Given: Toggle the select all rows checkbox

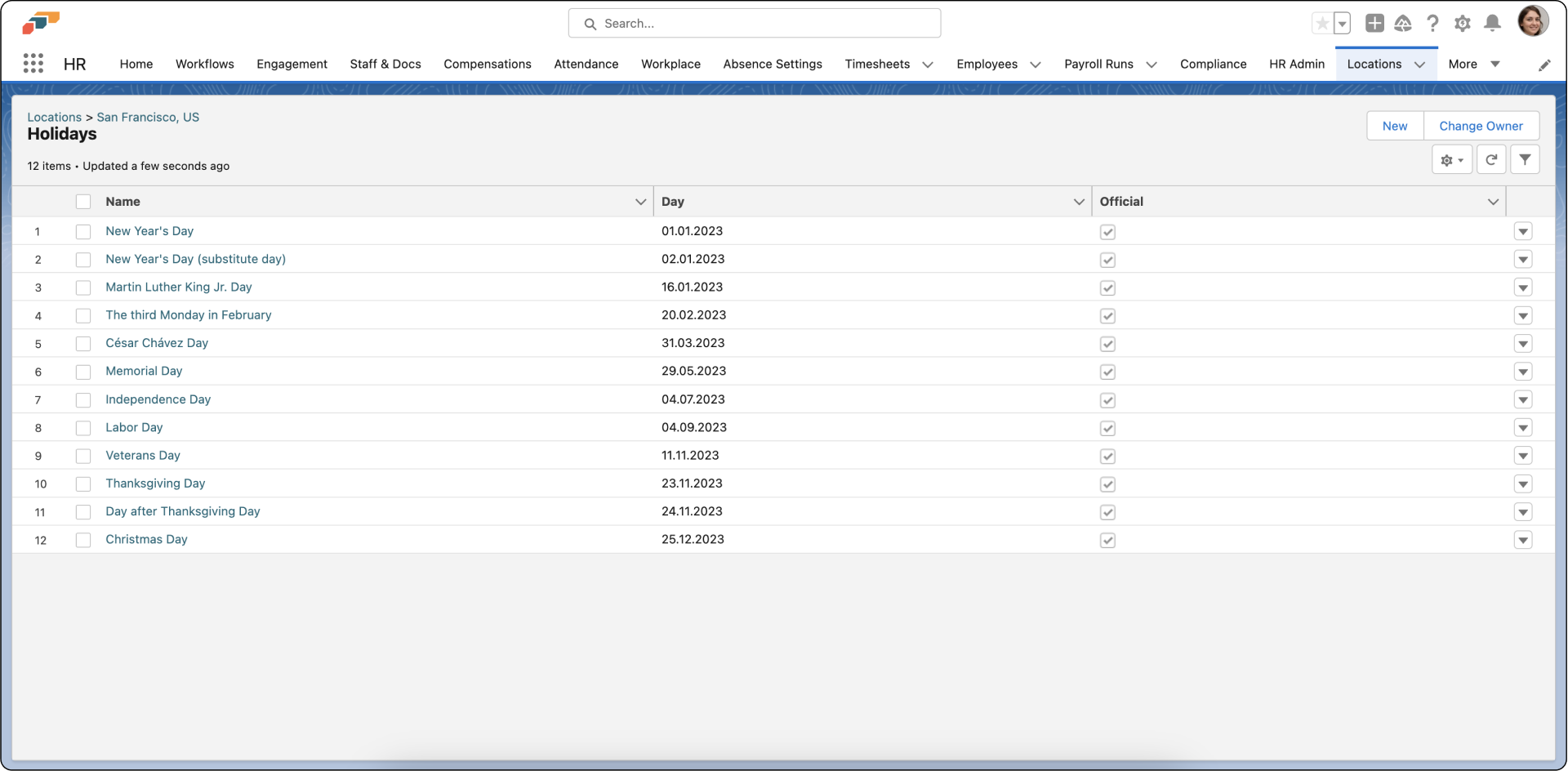Looking at the screenshot, I should pyautogui.click(x=83, y=202).
